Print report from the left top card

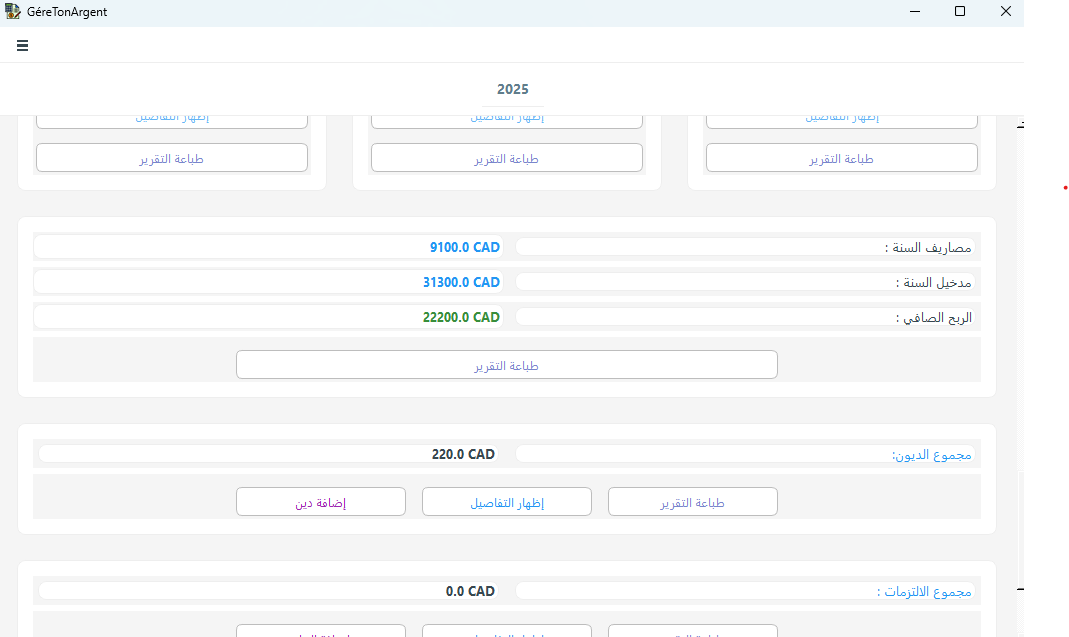tap(171, 158)
